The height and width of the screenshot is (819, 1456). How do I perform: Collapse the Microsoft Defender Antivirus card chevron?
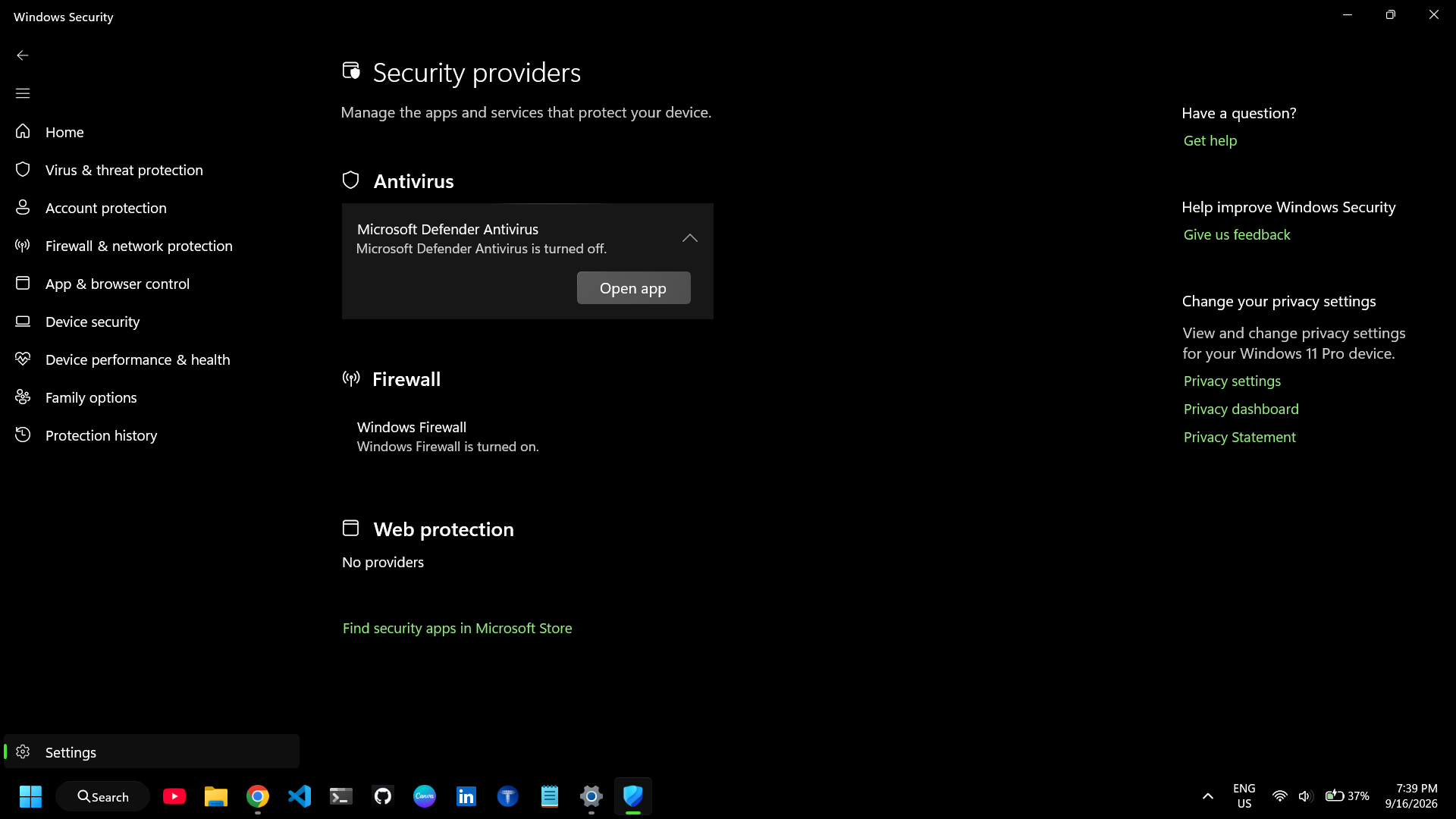689,238
